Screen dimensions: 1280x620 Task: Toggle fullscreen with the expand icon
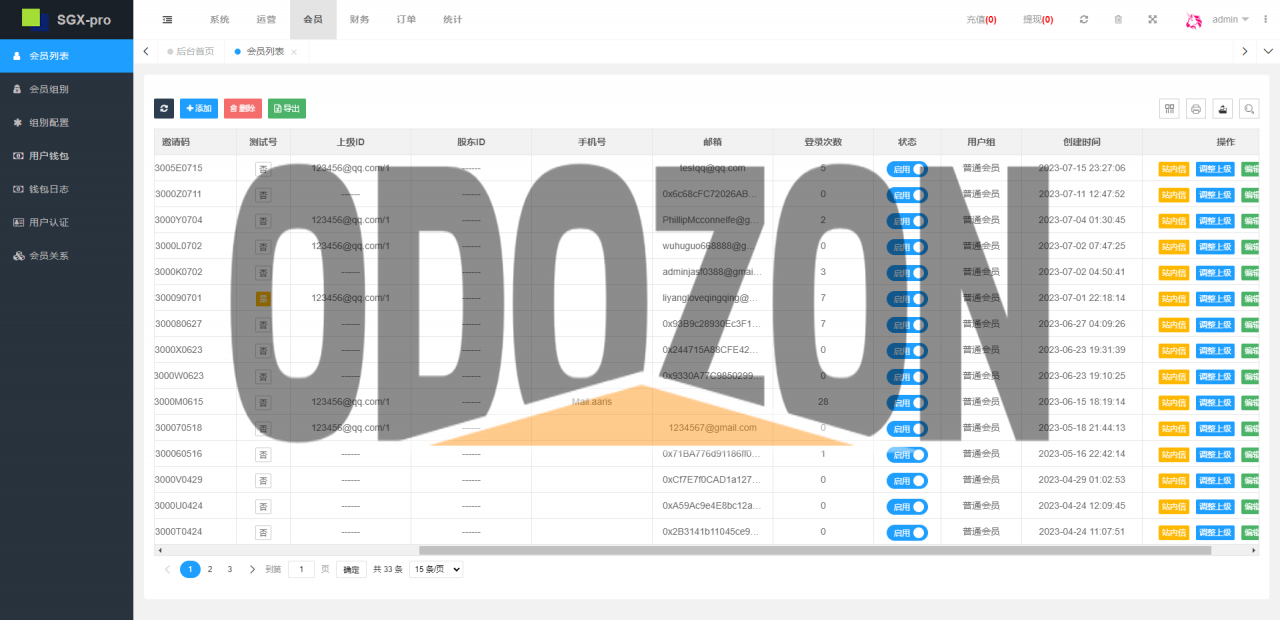[1152, 19]
